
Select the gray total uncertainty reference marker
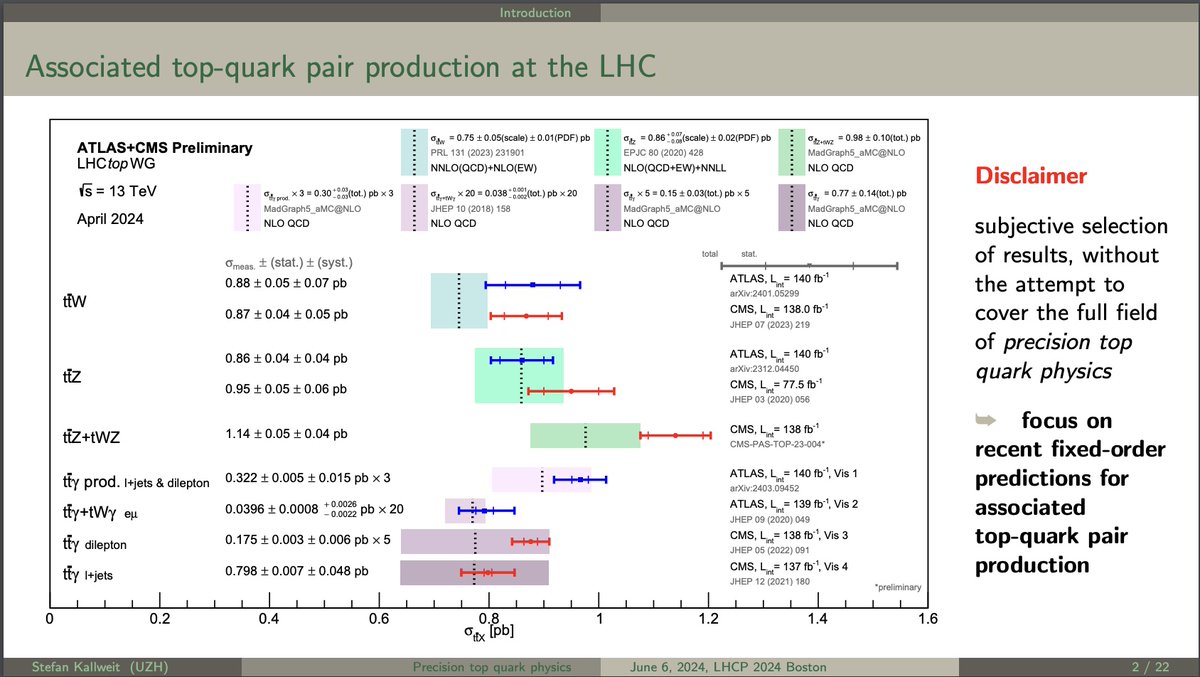pos(811,264)
